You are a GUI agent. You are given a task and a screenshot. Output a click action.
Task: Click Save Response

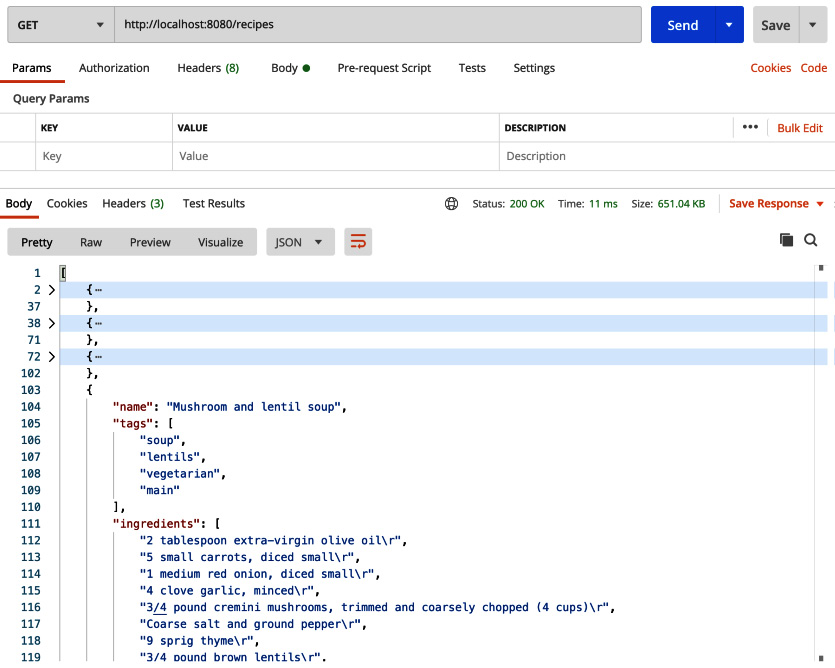(x=768, y=203)
